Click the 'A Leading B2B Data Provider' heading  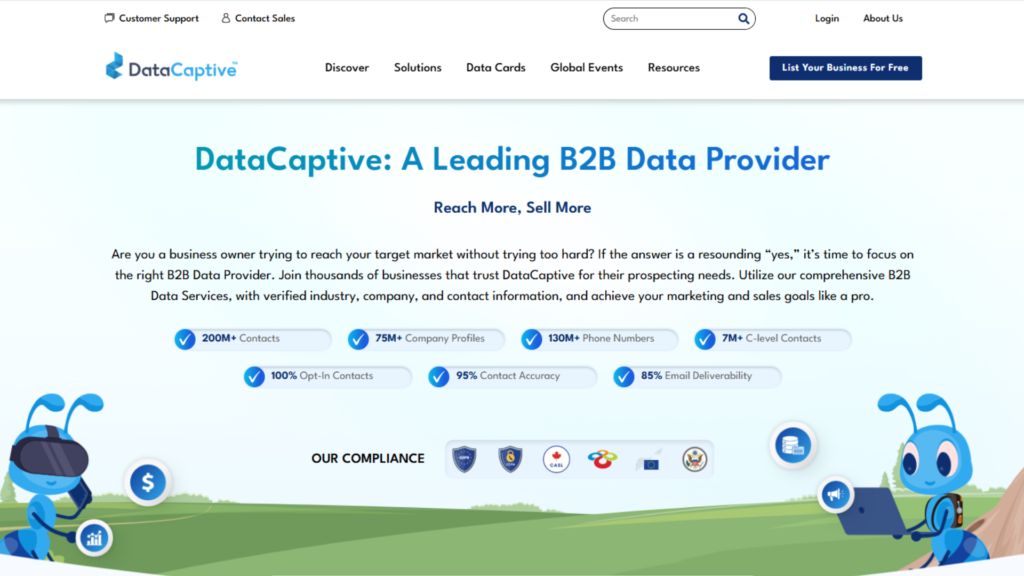tap(615, 160)
